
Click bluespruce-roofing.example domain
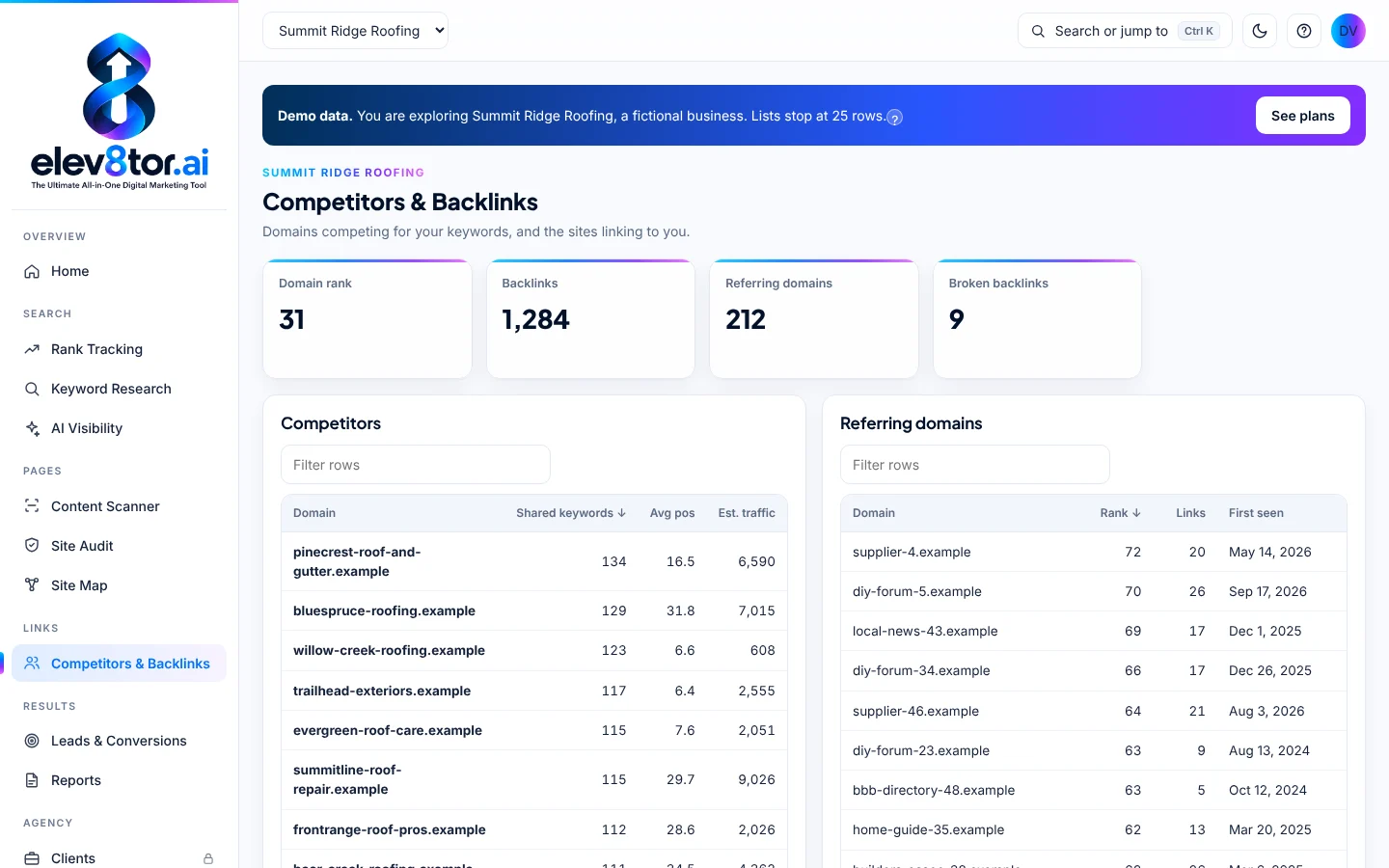[384, 610]
